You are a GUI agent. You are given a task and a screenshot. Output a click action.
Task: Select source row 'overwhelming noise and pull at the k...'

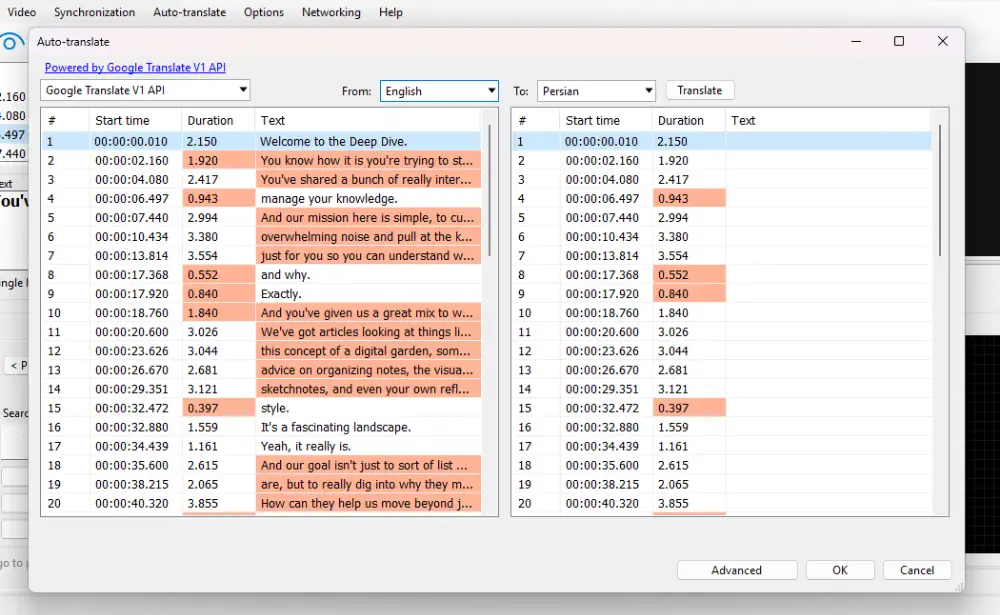point(261,237)
